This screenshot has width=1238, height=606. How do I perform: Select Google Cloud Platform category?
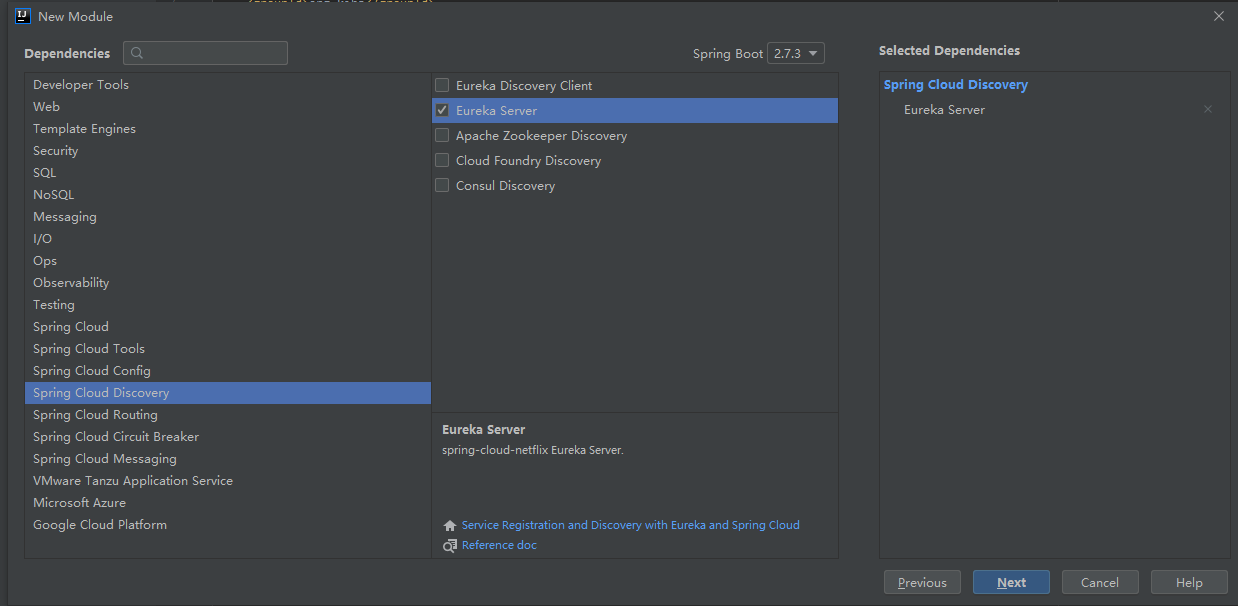click(228, 525)
